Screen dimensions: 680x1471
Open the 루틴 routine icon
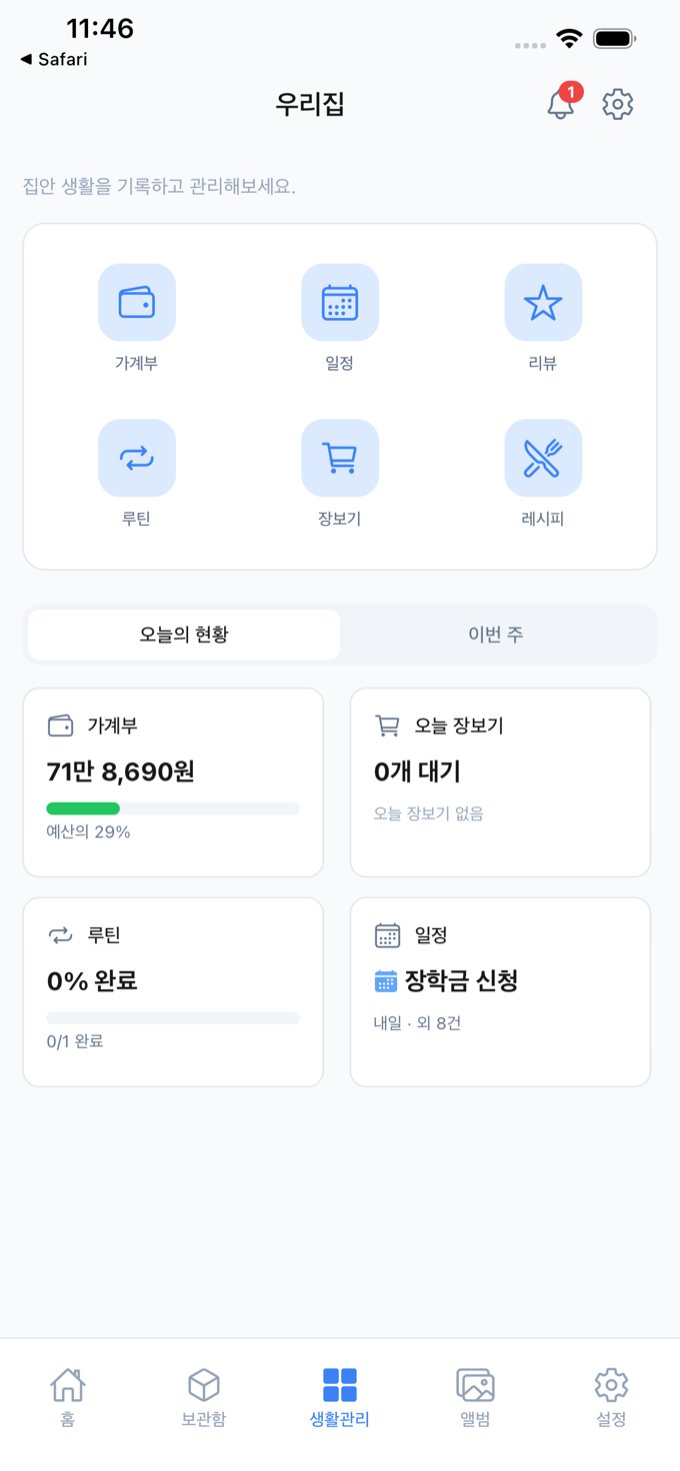[x=137, y=458]
